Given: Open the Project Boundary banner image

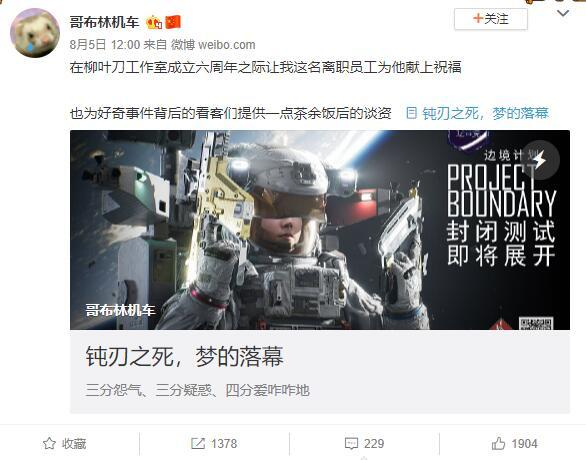Looking at the screenshot, I should [320, 230].
